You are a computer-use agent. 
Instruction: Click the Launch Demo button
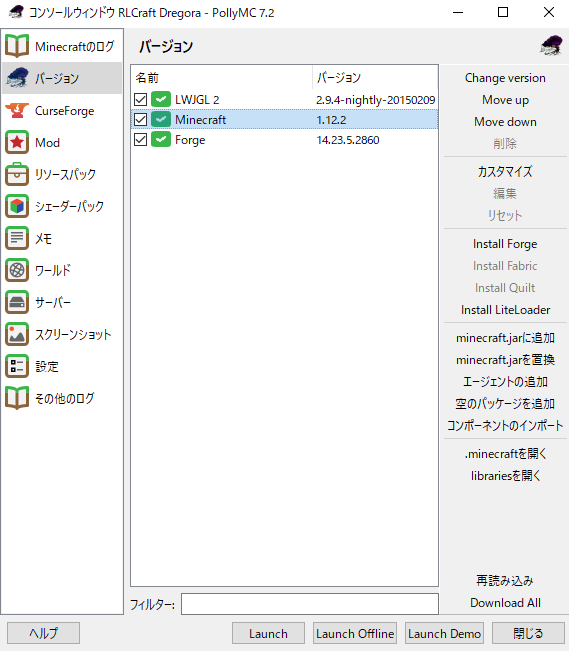[x=444, y=633]
